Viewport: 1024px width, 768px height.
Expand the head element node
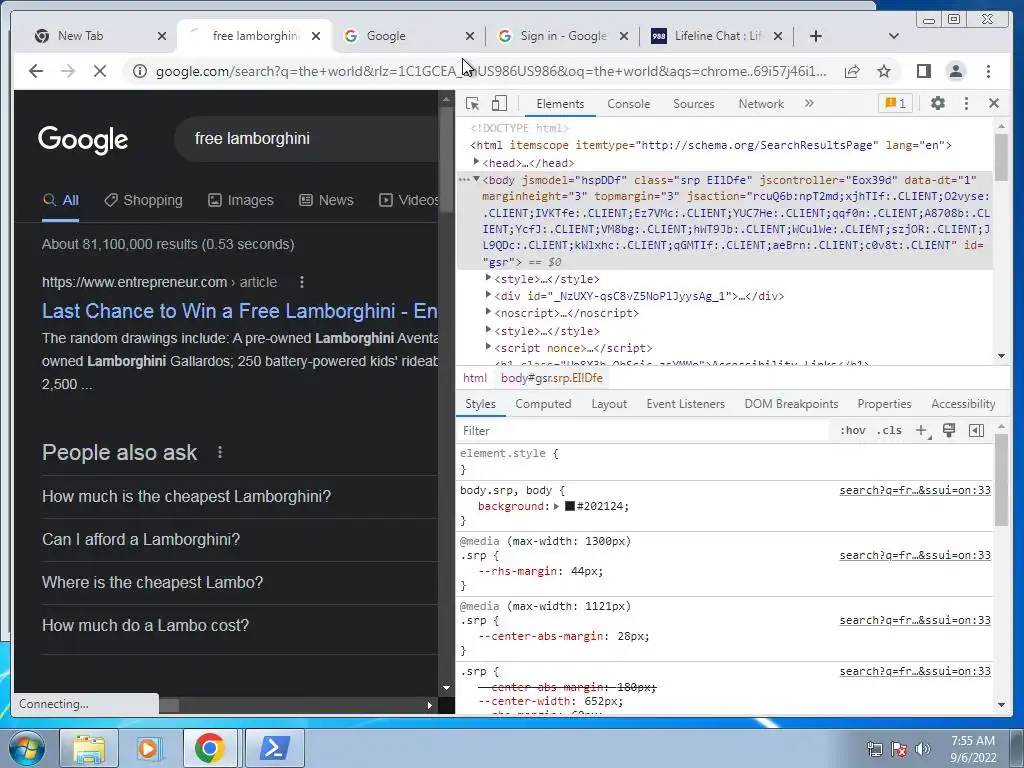pyautogui.click(x=476, y=162)
